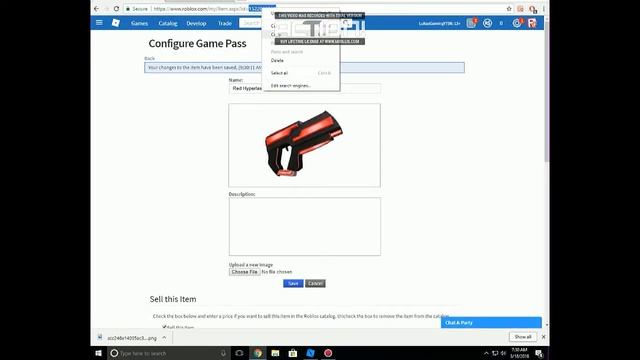Open the Develop page
The height and width of the screenshot is (360, 640).
click(x=196, y=23)
